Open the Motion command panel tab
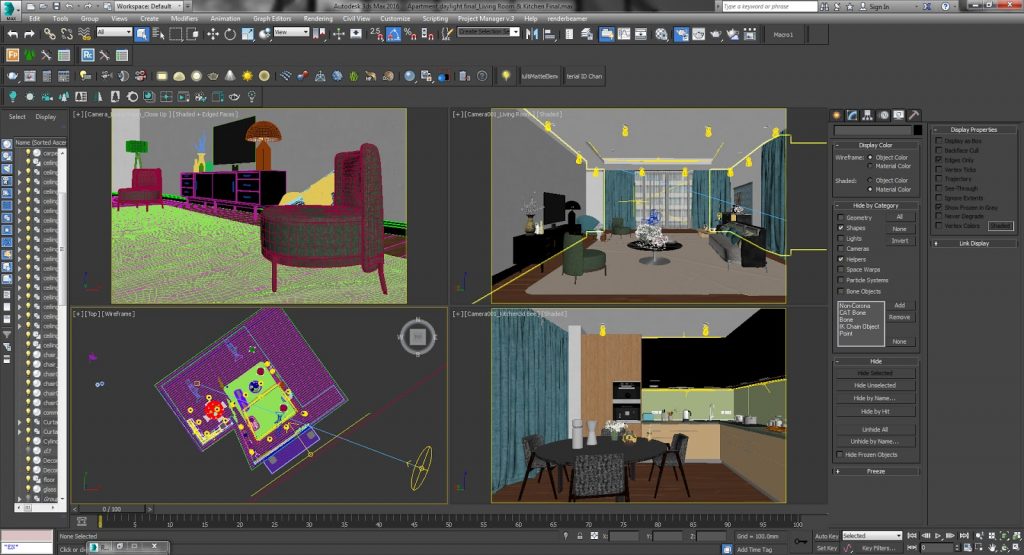This screenshot has width=1024, height=555. point(884,115)
